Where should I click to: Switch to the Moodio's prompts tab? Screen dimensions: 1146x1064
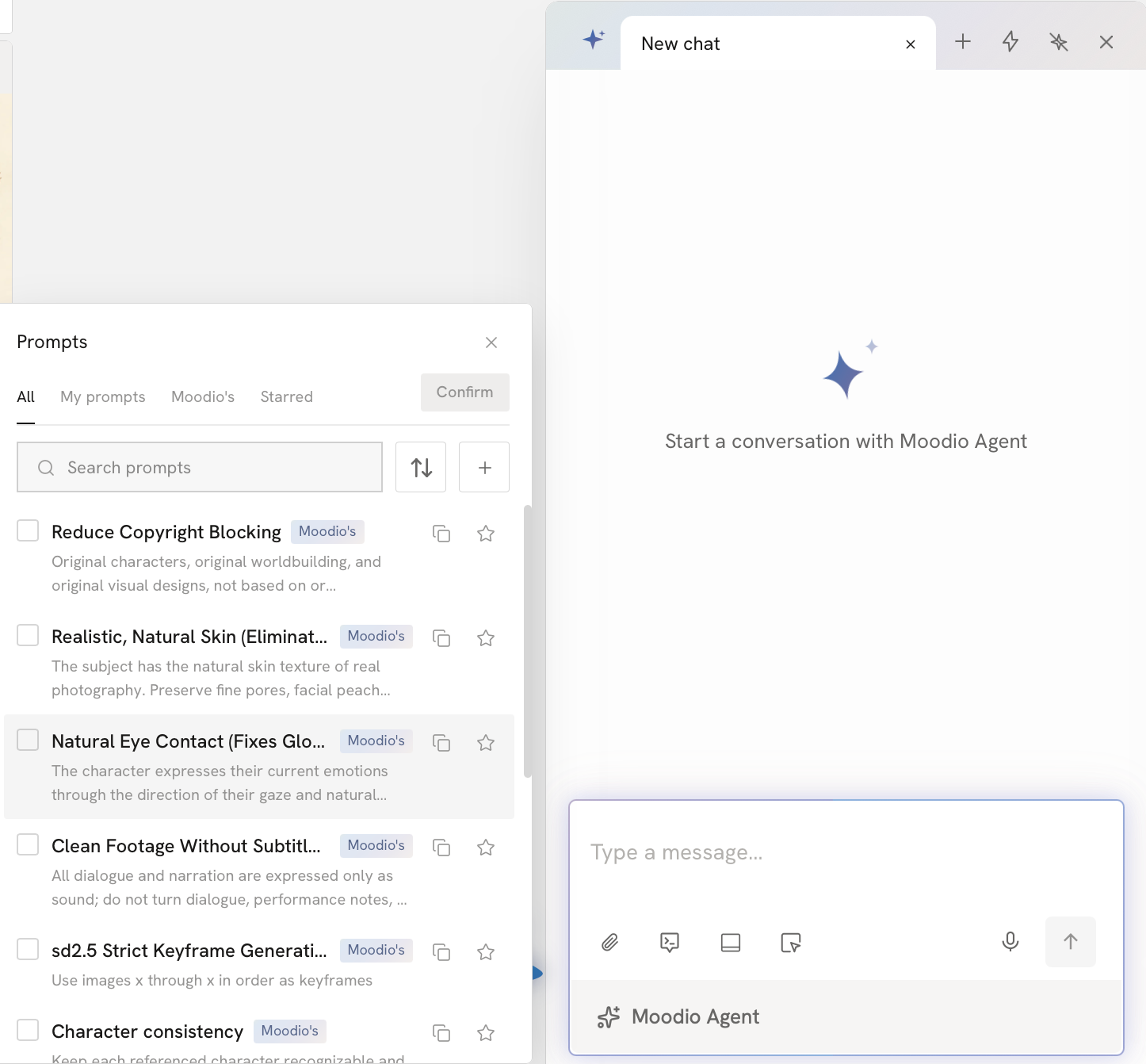(x=203, y=396)
